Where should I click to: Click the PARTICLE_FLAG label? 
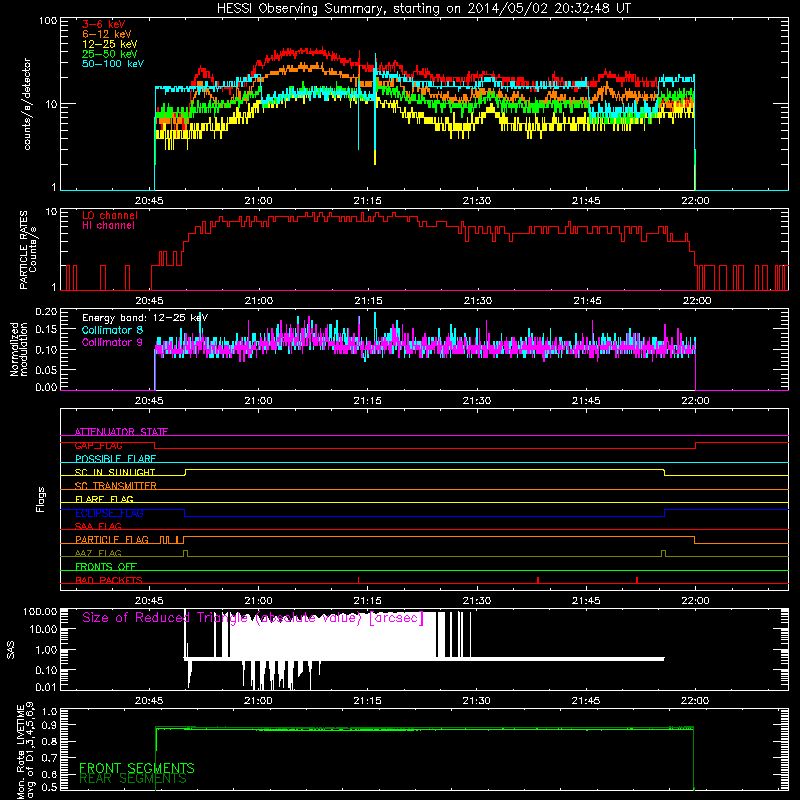click(x=112, y=540)
